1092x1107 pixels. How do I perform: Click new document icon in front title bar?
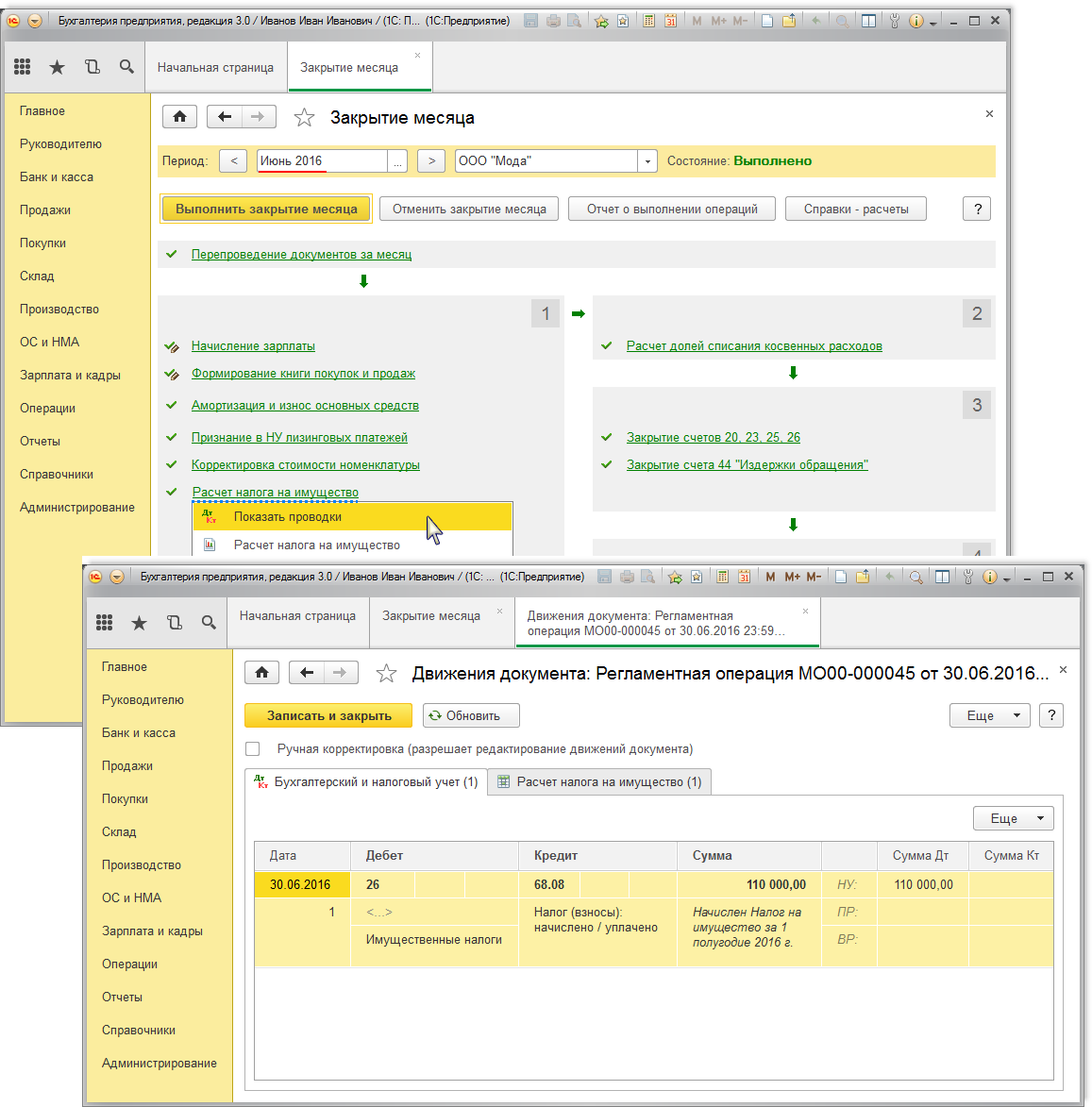coord(841,577)
